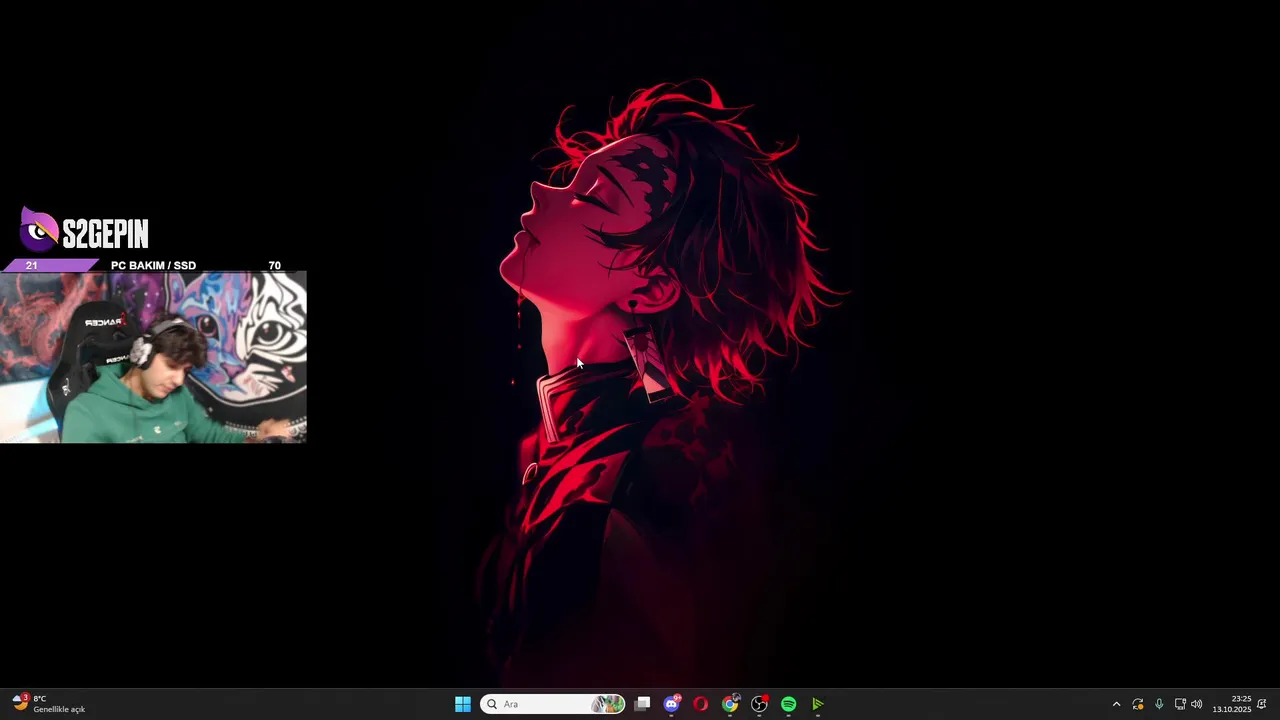The image size is (1280, 720).
Task: Click the Ara search box
Action: 553,704
